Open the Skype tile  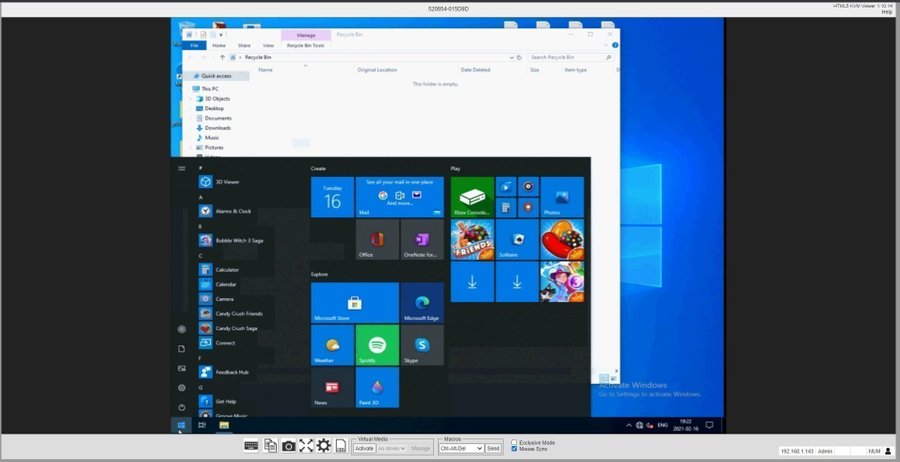(x=422, y=345)
